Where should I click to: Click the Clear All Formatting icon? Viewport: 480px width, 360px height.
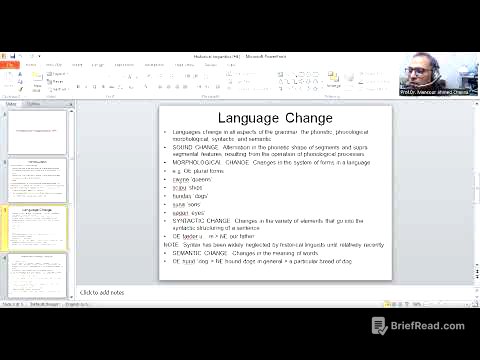(x=149, y=77)
